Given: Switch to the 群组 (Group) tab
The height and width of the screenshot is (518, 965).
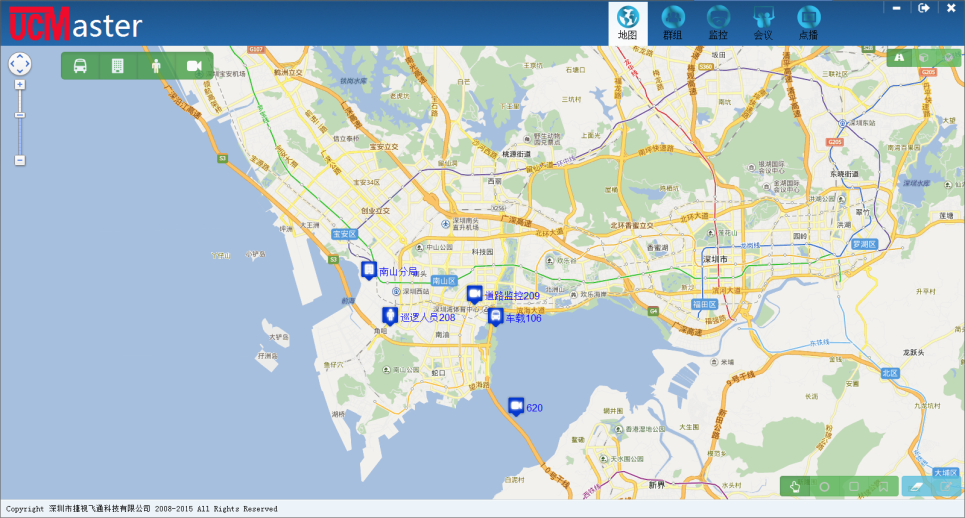Looking at the screenshot, I should [672, 22].
